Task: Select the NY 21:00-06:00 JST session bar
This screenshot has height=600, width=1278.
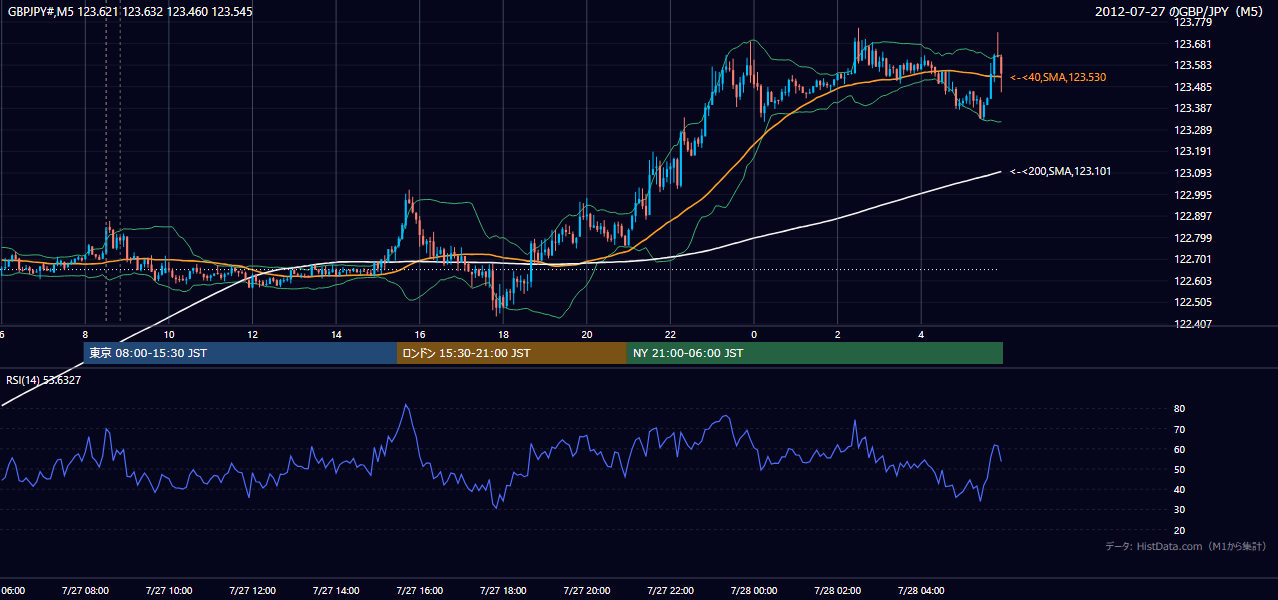Action: tap(815, 353)
